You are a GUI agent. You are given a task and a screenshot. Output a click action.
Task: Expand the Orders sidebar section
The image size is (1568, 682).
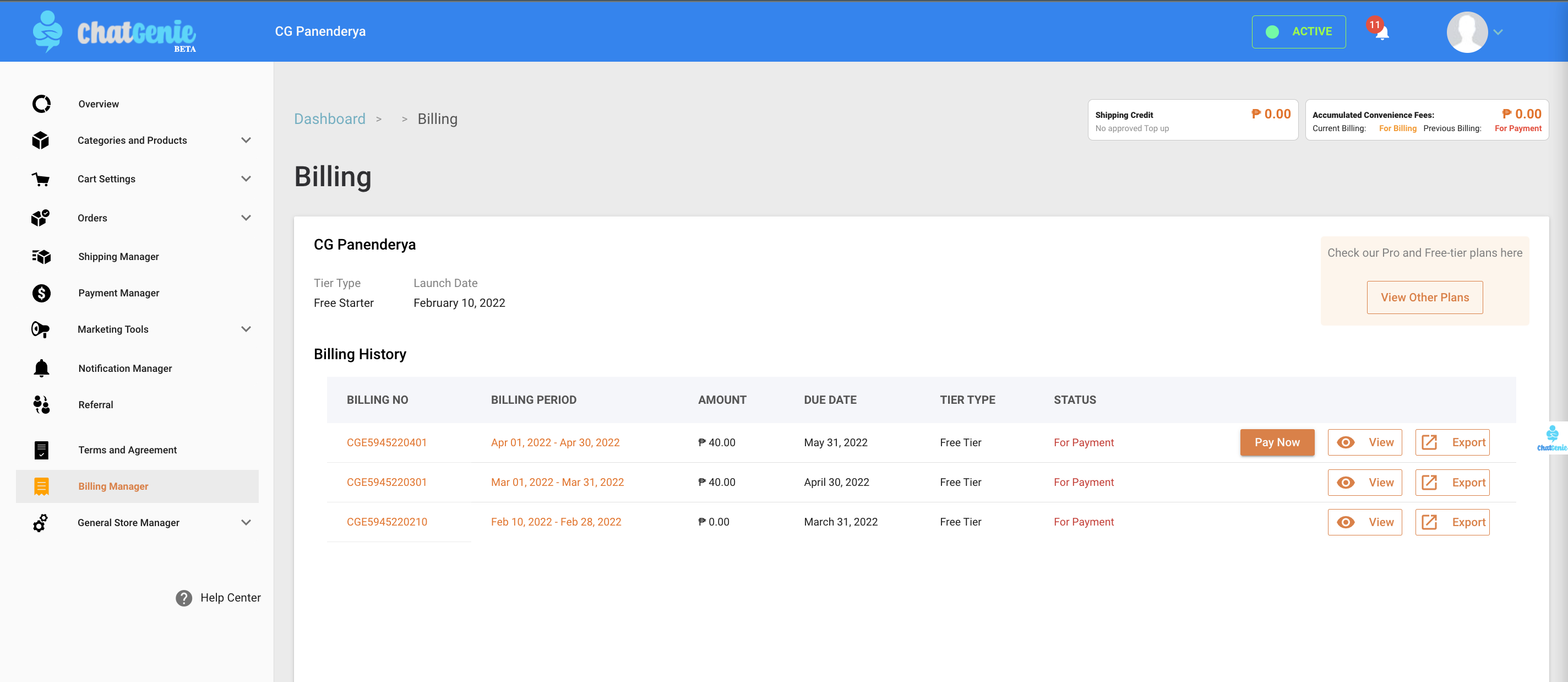coord(246,218)
